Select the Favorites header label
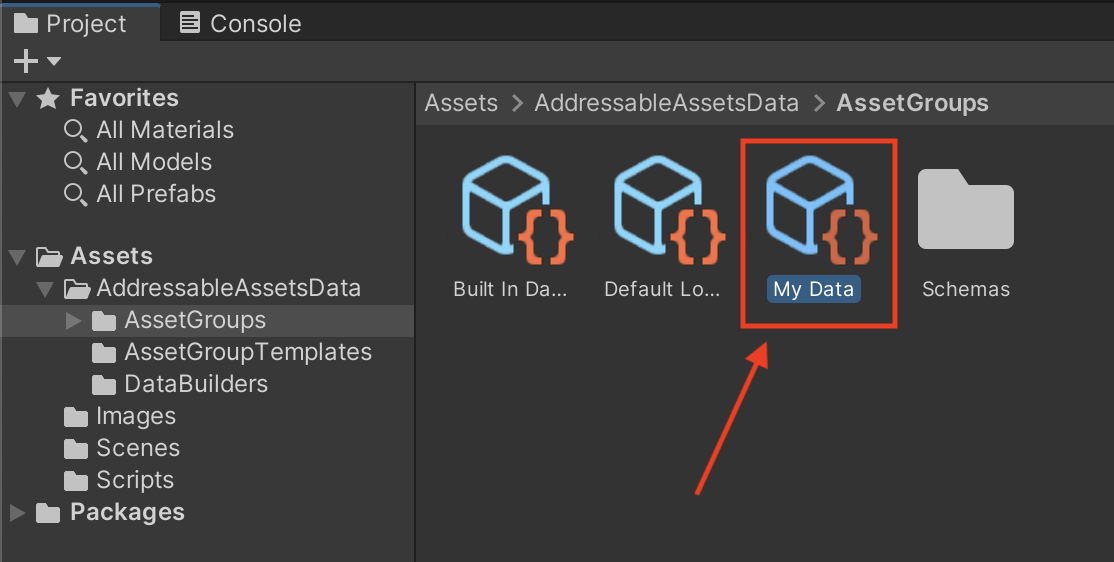 [124, 98]
